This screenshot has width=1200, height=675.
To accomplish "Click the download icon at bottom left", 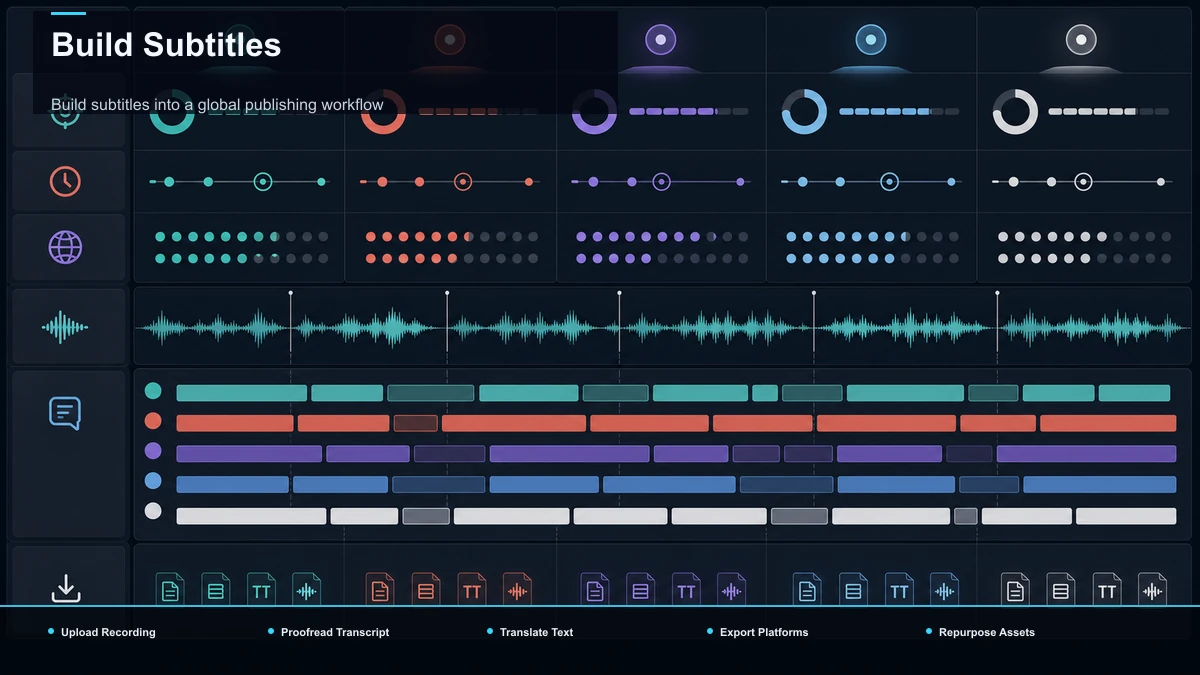I will point(66,588).
